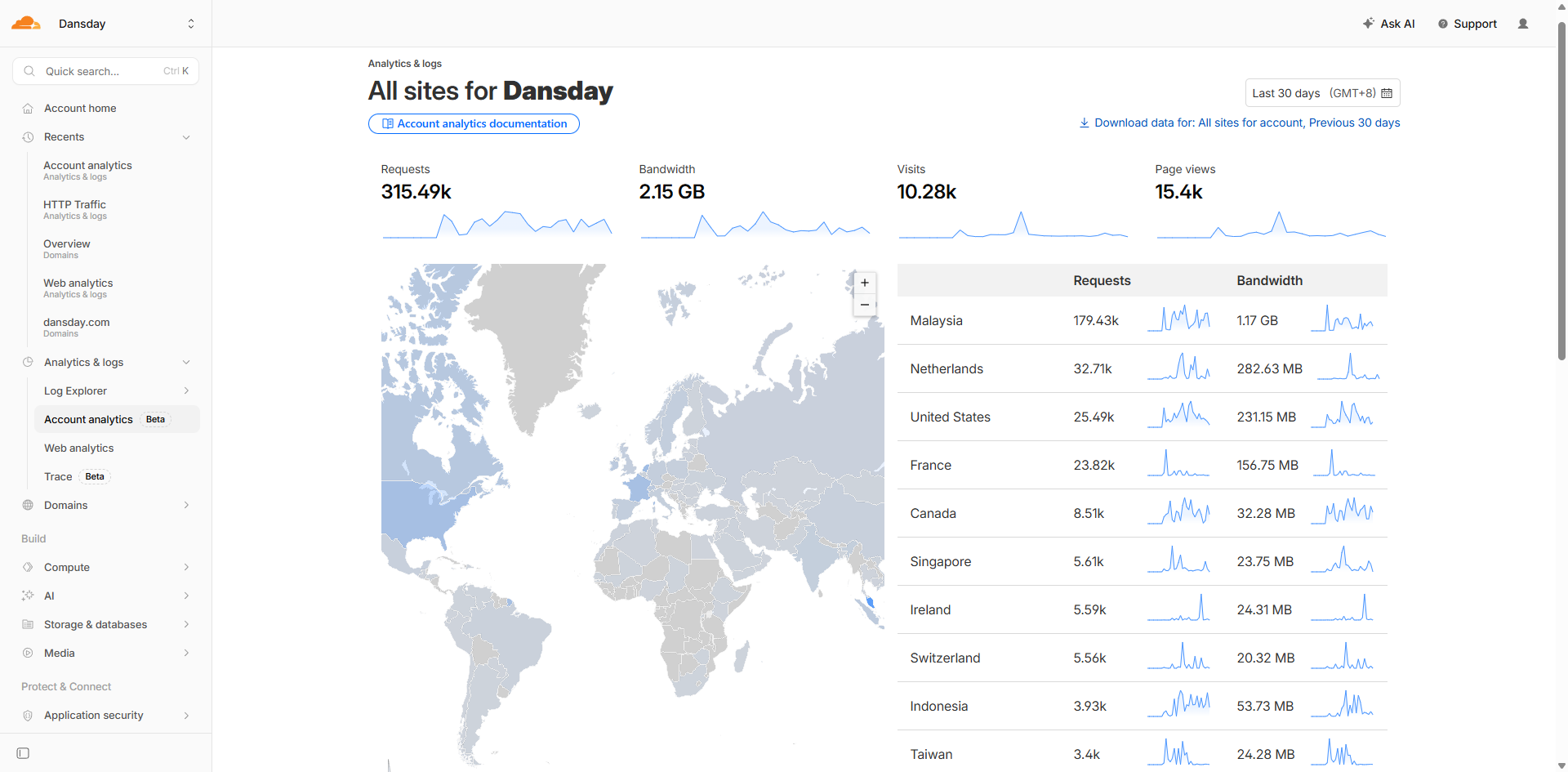This screenshot has width=1568, height=772.
Task: Open Account analytics documentation
Action: point(474,123)
